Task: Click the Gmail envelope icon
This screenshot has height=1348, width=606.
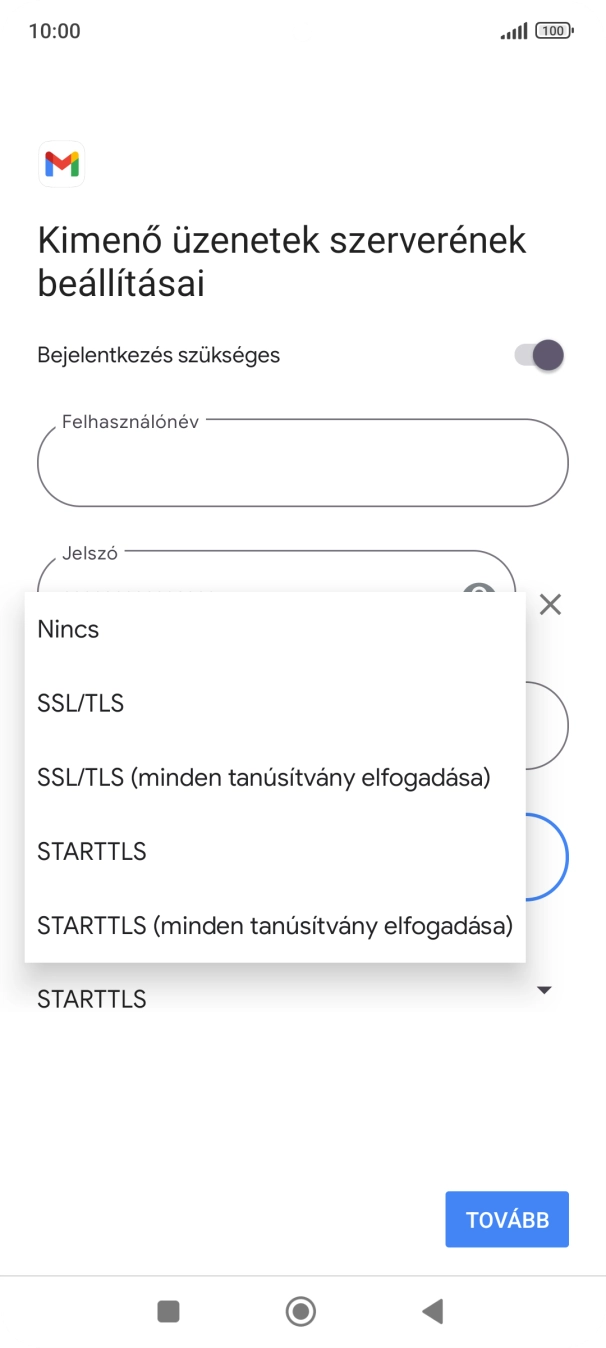Action: [61, 164]
